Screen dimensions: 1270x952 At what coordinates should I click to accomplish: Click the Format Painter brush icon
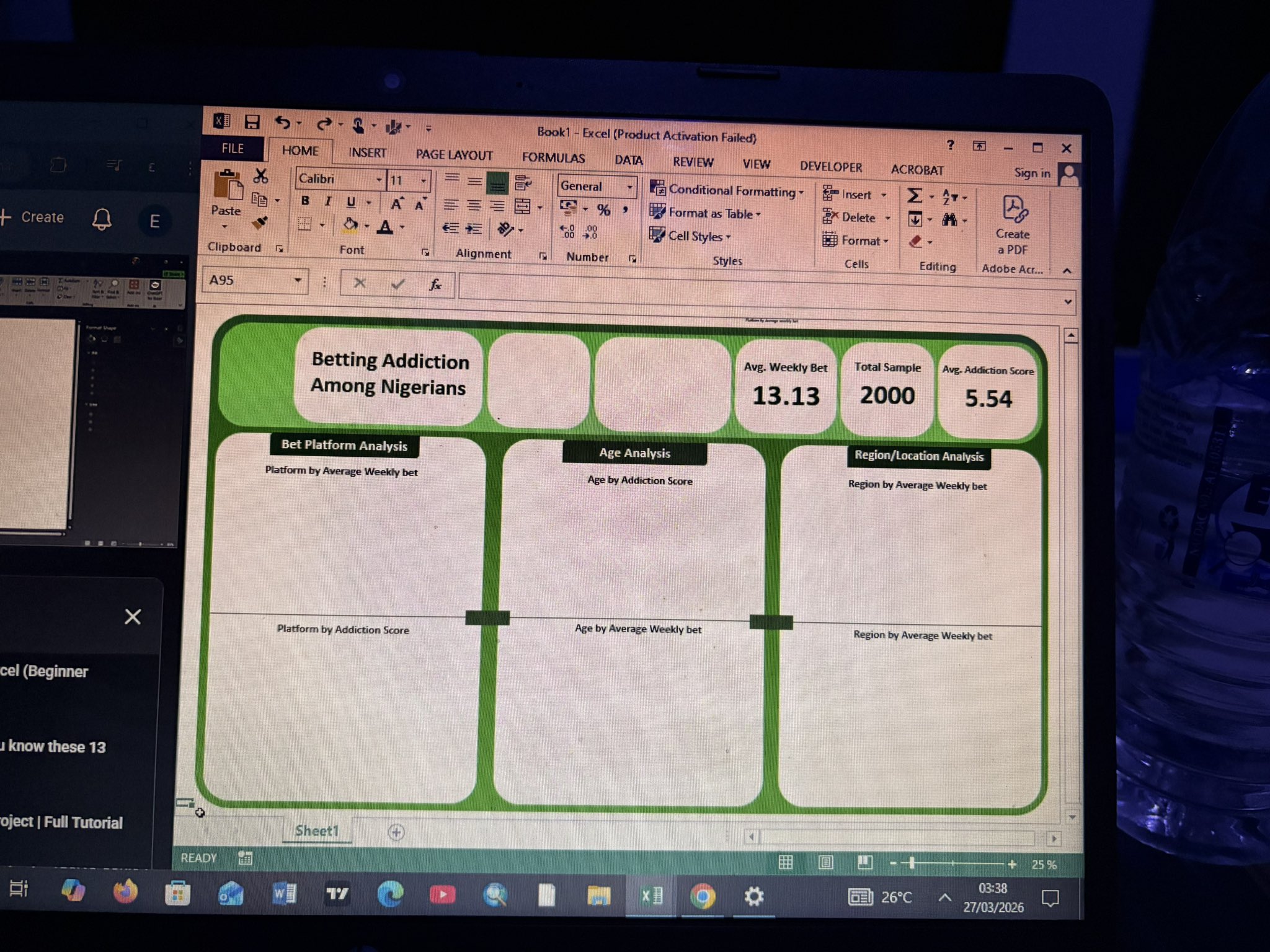[x=260, y=223]
